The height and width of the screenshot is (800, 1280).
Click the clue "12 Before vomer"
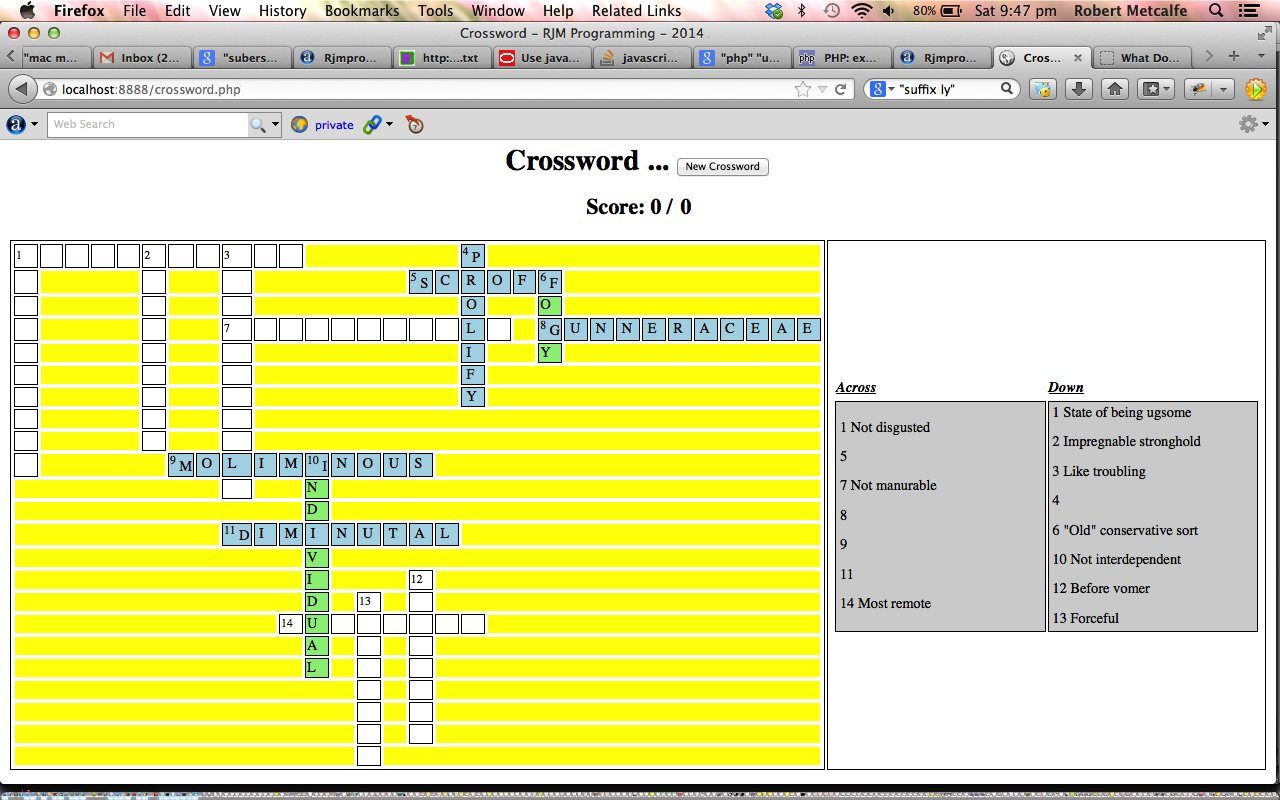tap(1101, 588)
